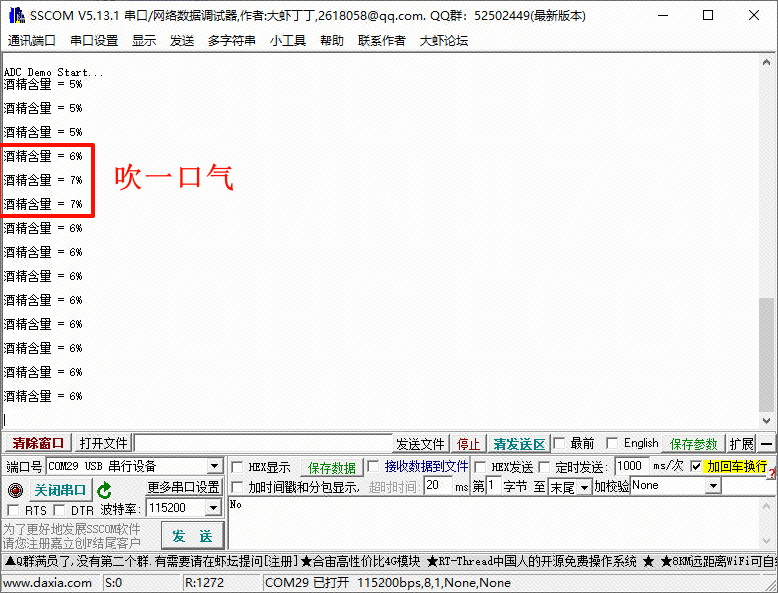Click the receive window scroll up arrow
Screen dimensions: 778x593
point(766,62)
